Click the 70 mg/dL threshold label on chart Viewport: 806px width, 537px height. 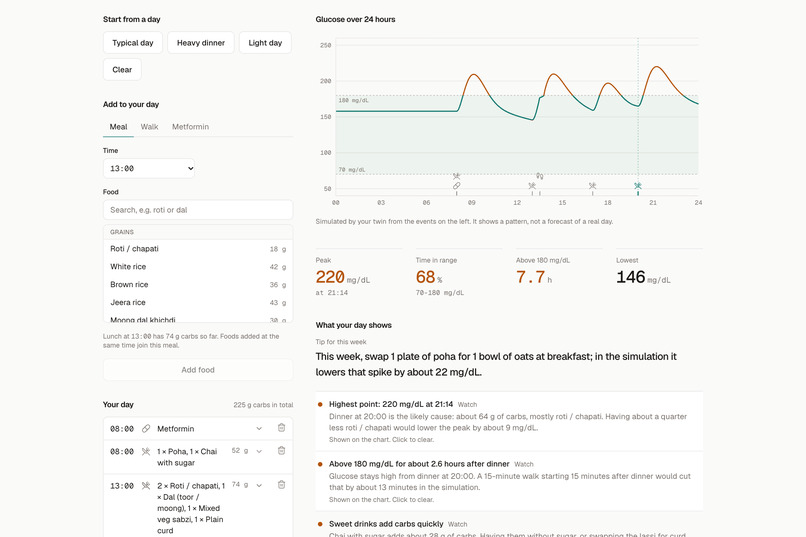point(352,170)
